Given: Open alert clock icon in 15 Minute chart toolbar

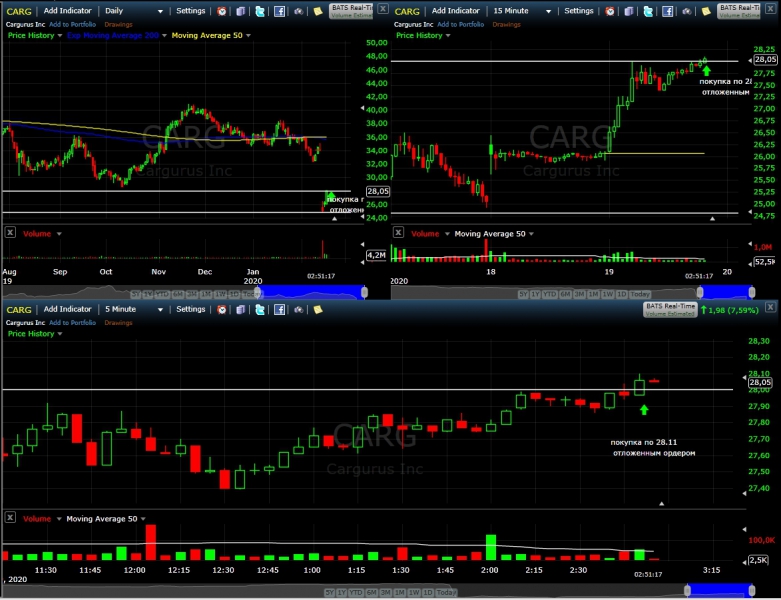Looking at the screenshot, I should 610,11.
